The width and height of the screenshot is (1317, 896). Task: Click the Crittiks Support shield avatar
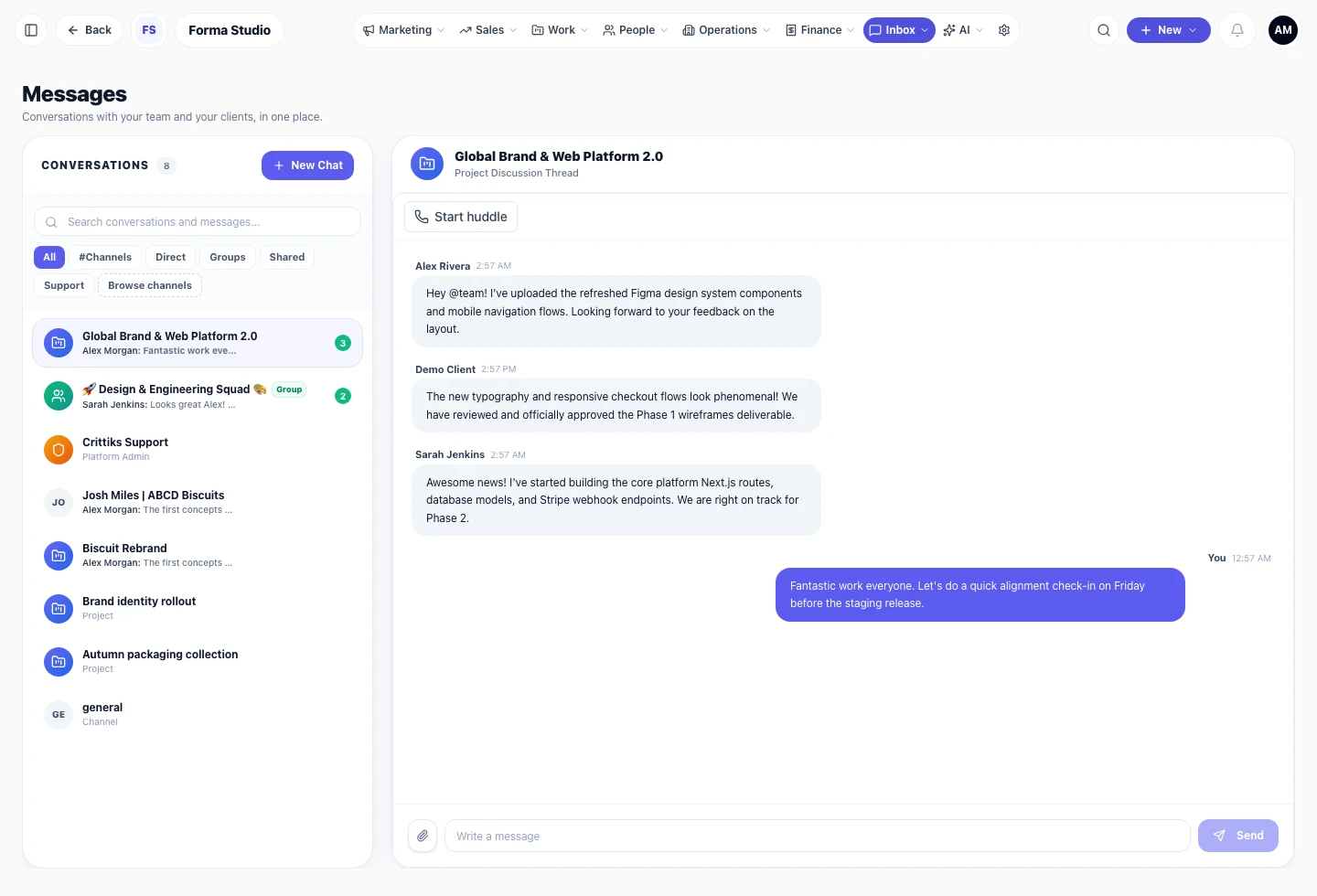tap(59, 450)
